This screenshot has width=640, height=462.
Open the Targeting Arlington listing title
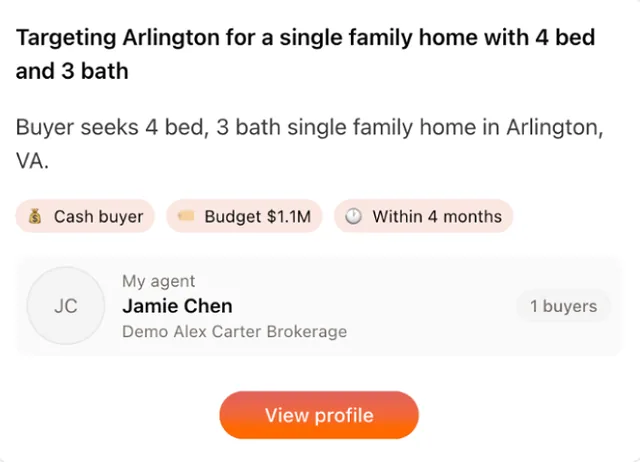[x=305, y=54]
